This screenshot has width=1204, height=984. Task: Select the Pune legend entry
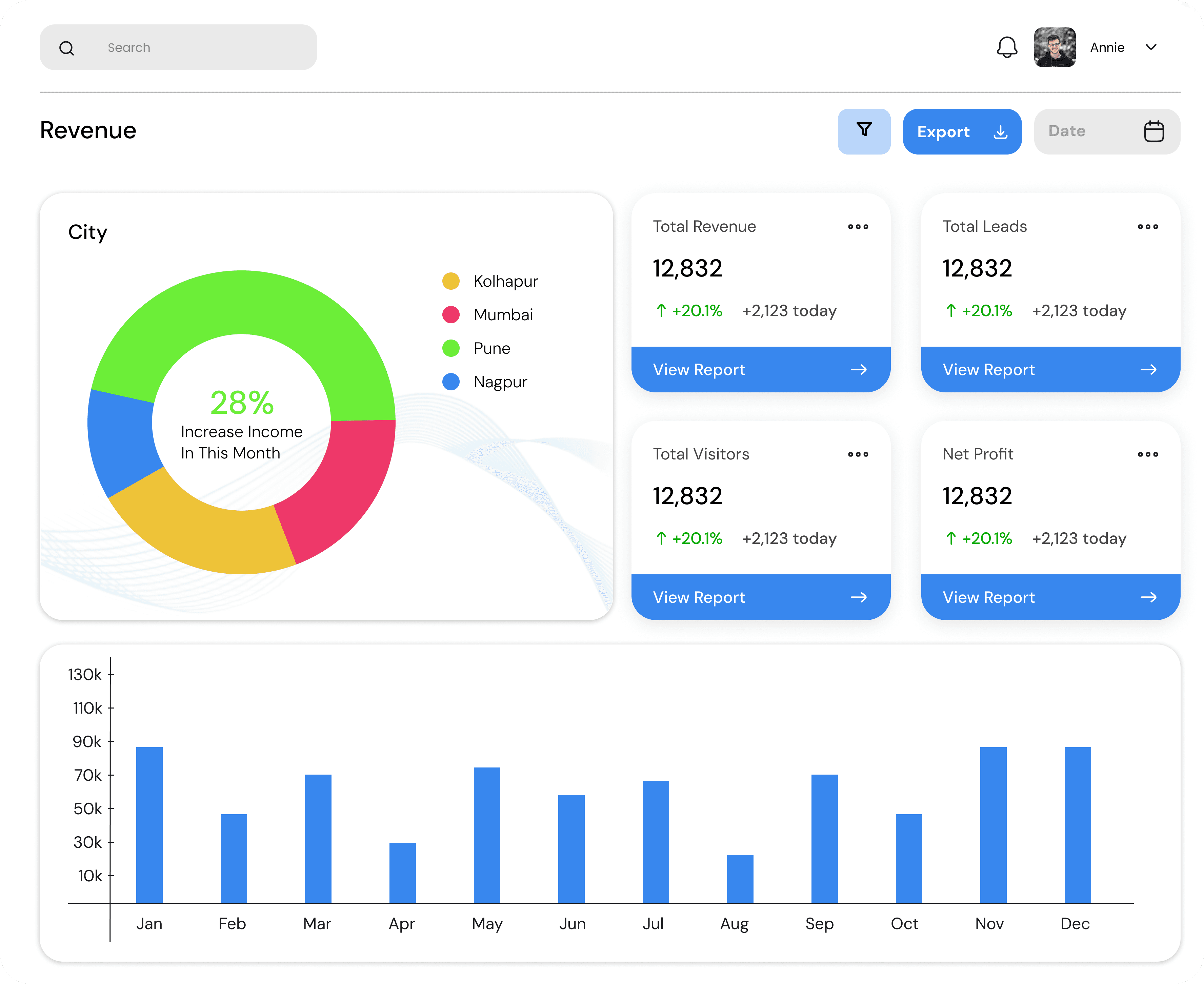point(491,348)
